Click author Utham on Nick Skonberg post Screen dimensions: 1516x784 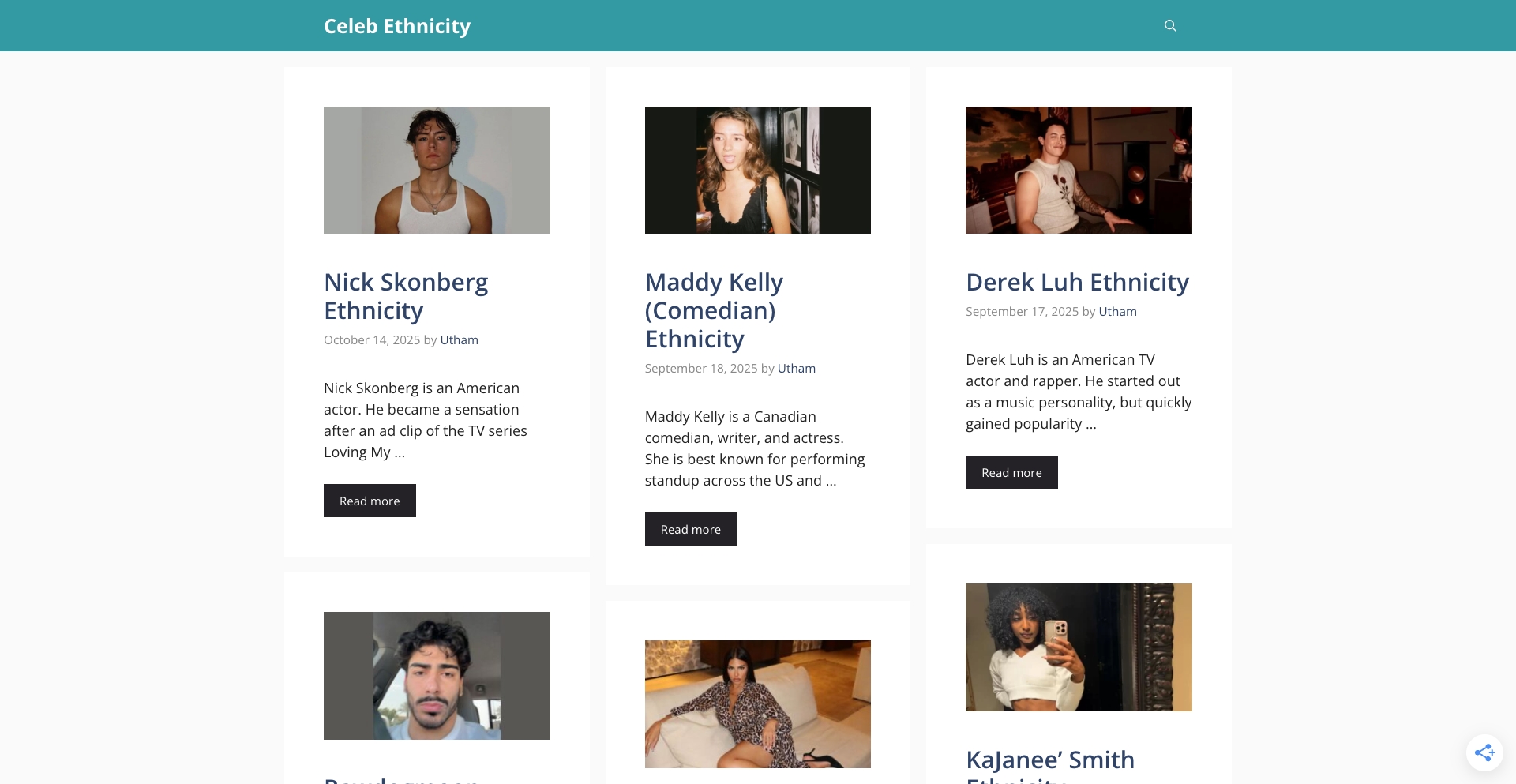(459, 339)
